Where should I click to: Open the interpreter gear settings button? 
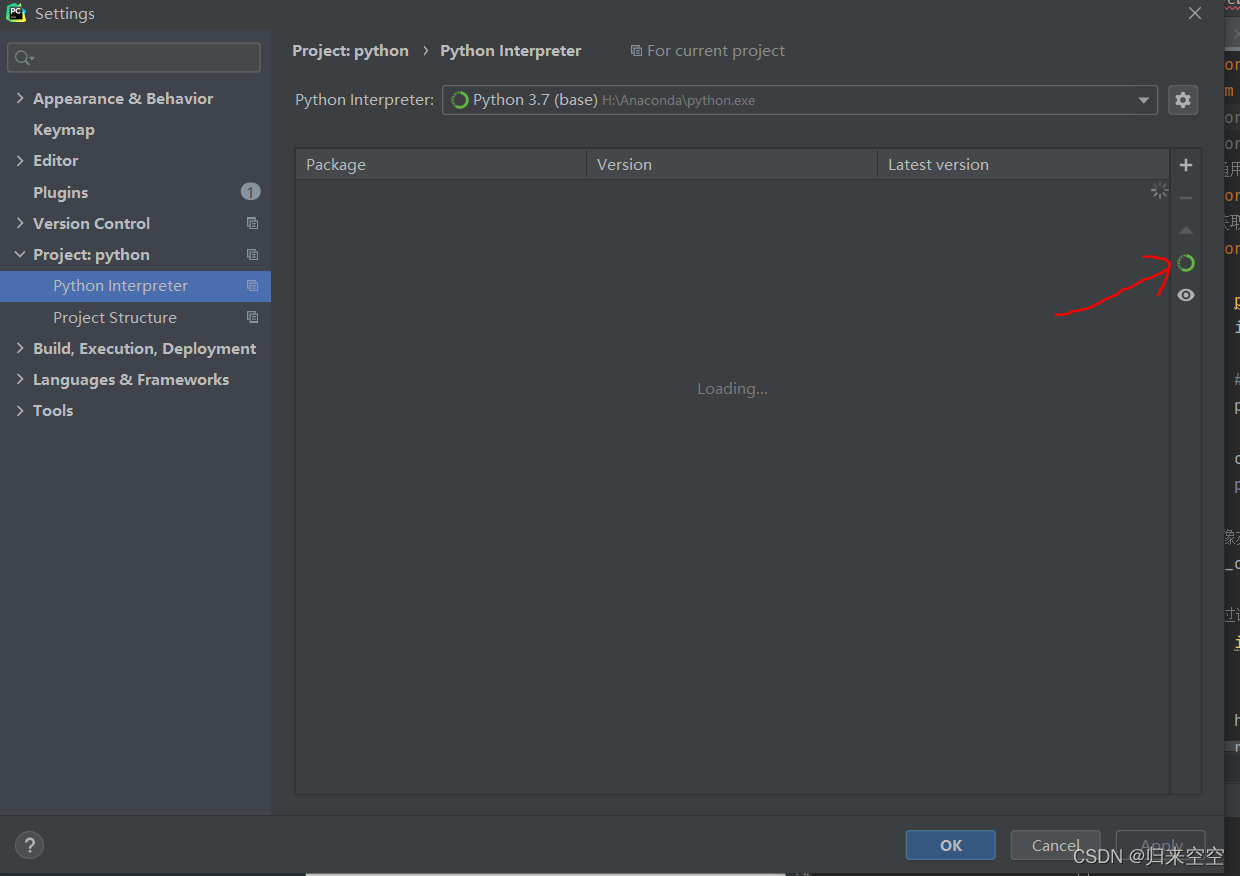click(x=1183, y=100)
